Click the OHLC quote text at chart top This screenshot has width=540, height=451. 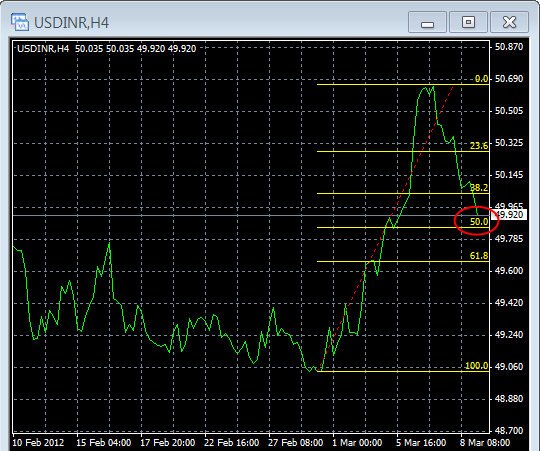106,49
